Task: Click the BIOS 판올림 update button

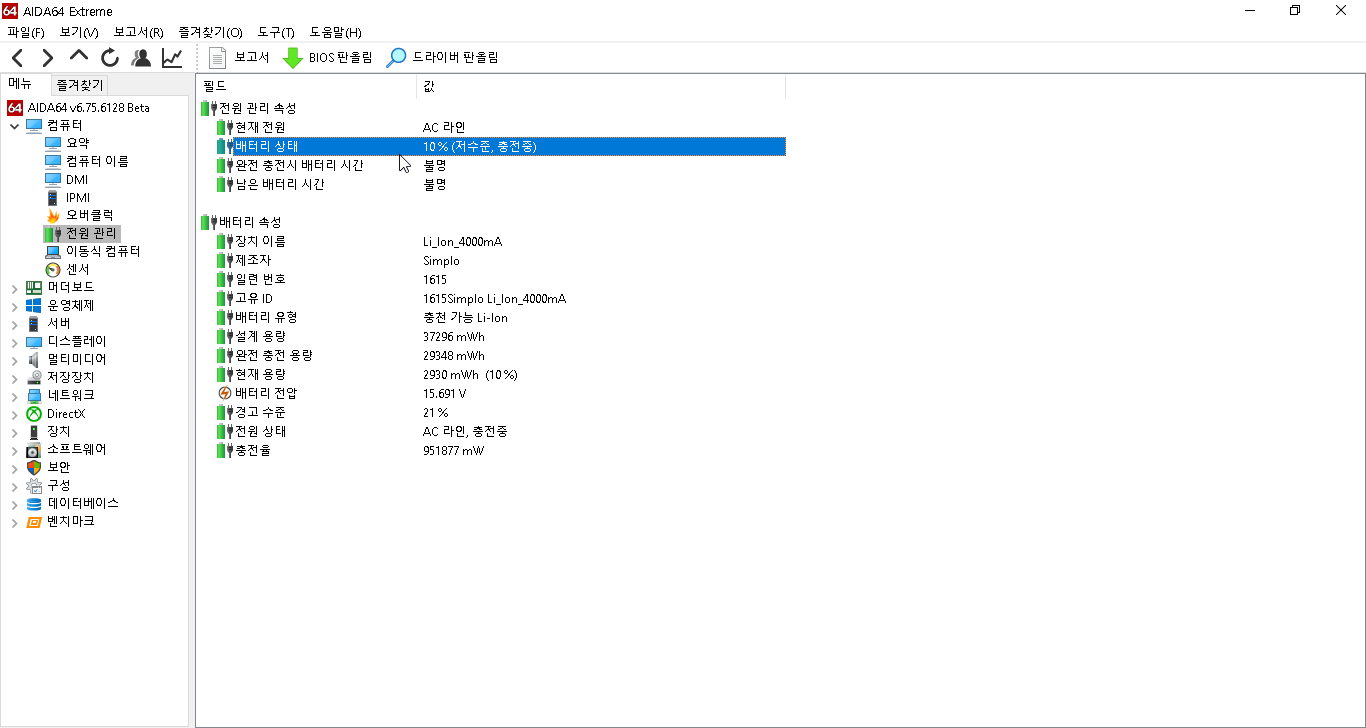Action: (x=327, y=58)
